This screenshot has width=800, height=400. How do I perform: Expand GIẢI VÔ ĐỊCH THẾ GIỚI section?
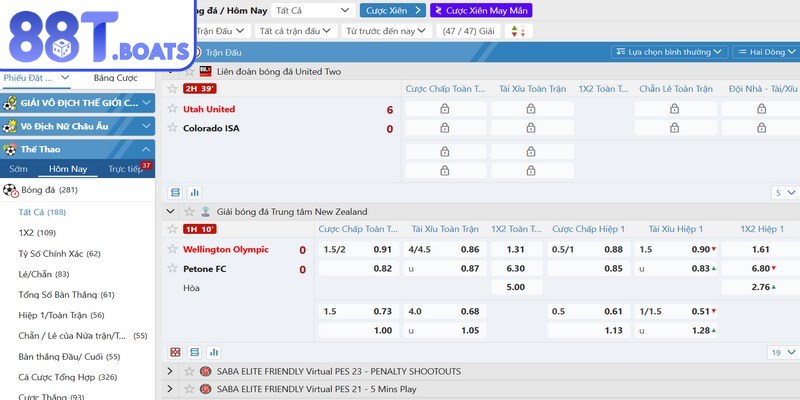click(78, 103)
